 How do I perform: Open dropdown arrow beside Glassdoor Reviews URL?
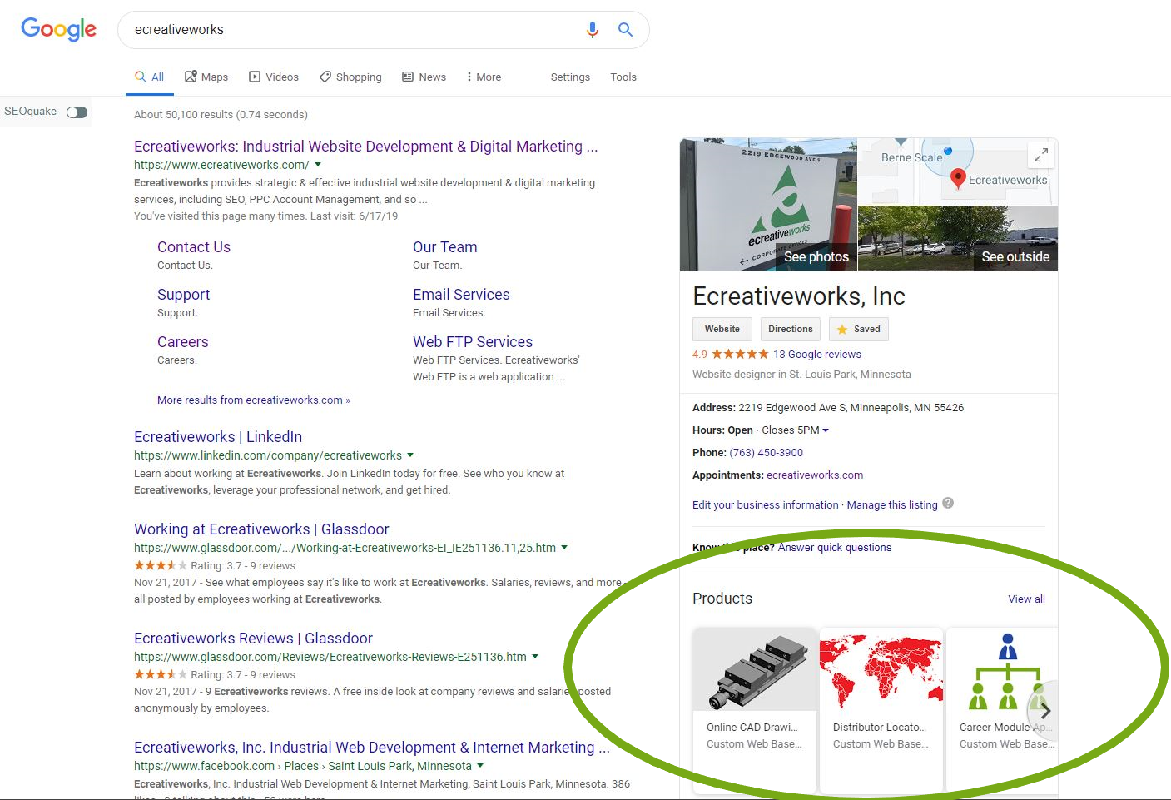tap(535, 657)
